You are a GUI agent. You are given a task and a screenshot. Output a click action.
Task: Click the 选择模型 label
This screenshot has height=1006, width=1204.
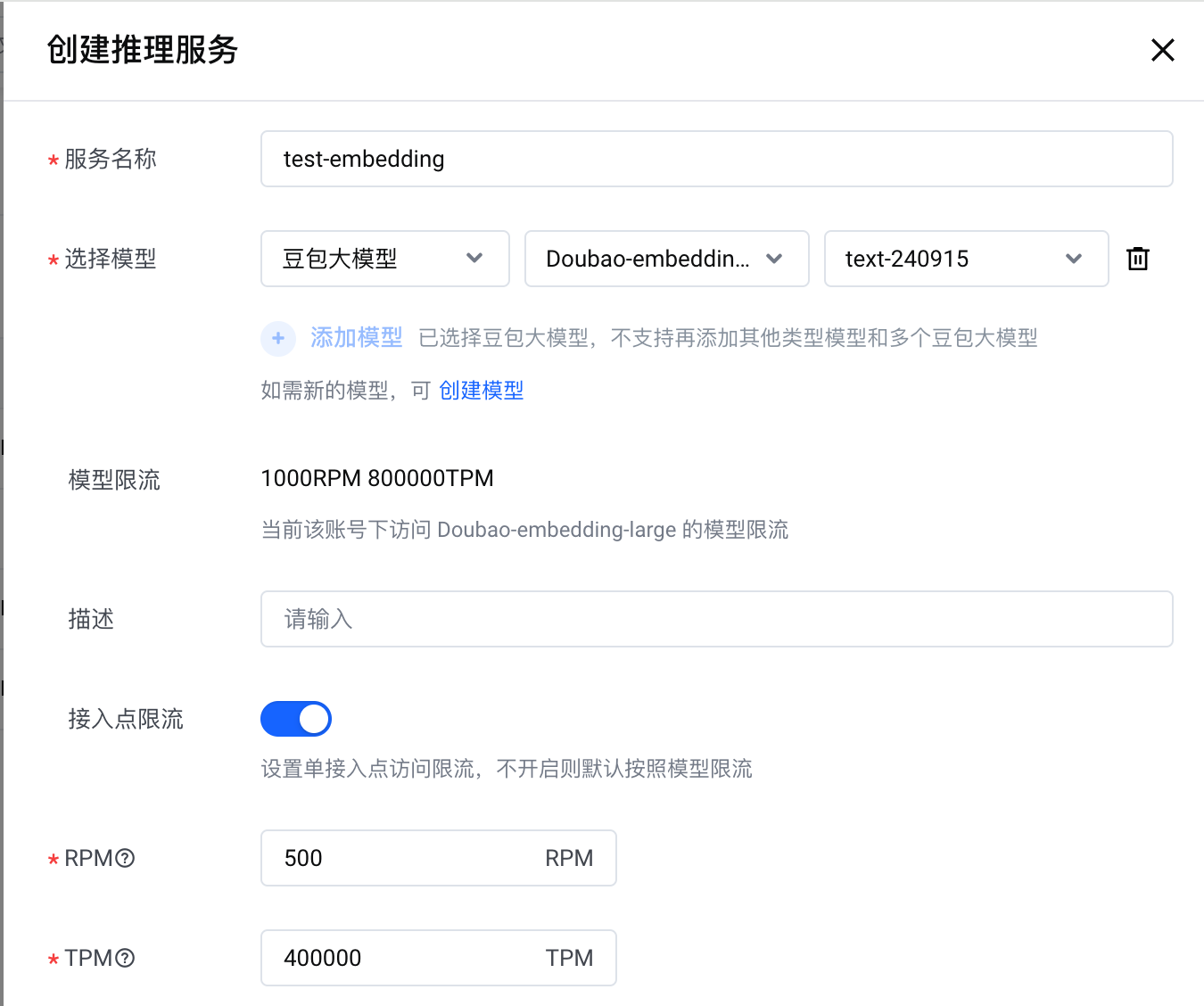pyautogui.click(x=111, y=259)
